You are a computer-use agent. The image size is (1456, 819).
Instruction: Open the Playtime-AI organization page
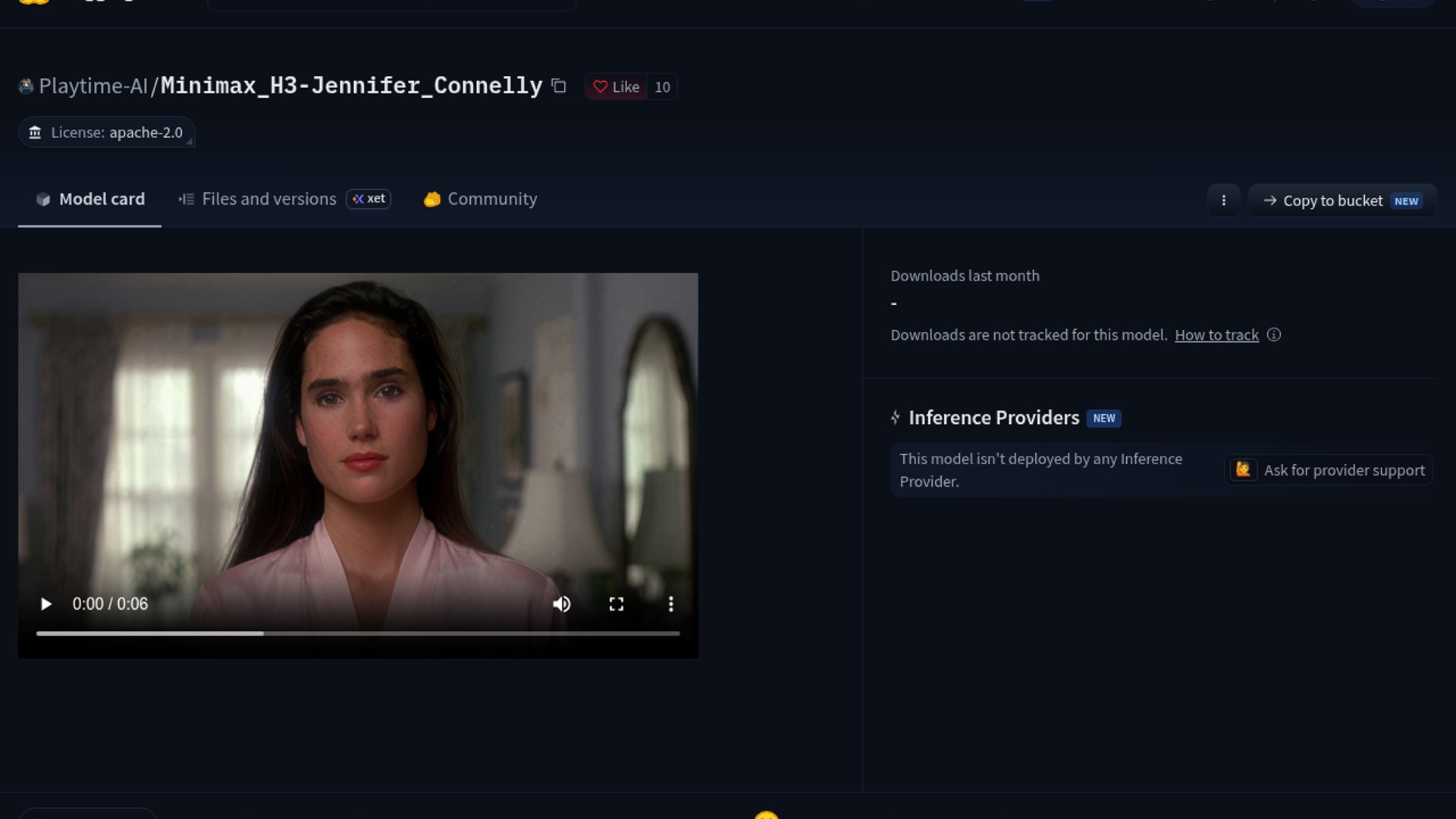point(93,86)
